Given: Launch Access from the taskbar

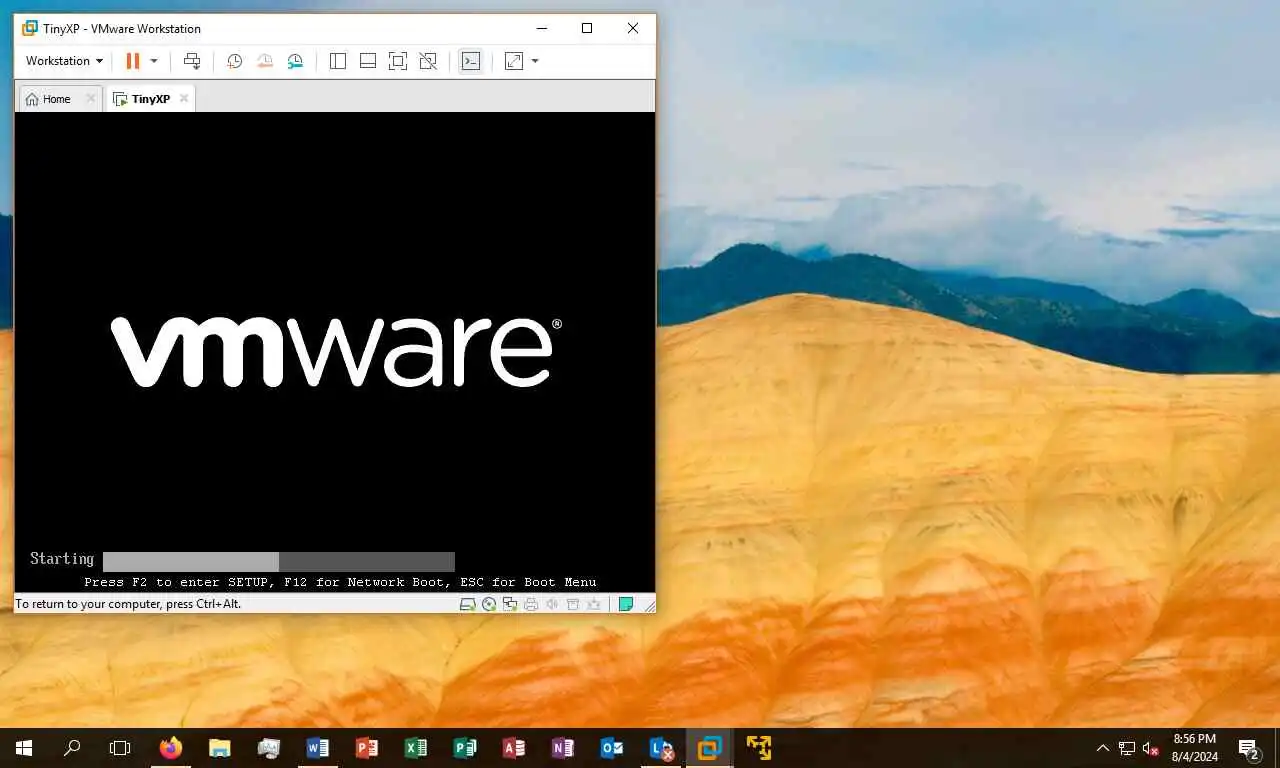Looking at the screenshot, I should click(514, 748).
